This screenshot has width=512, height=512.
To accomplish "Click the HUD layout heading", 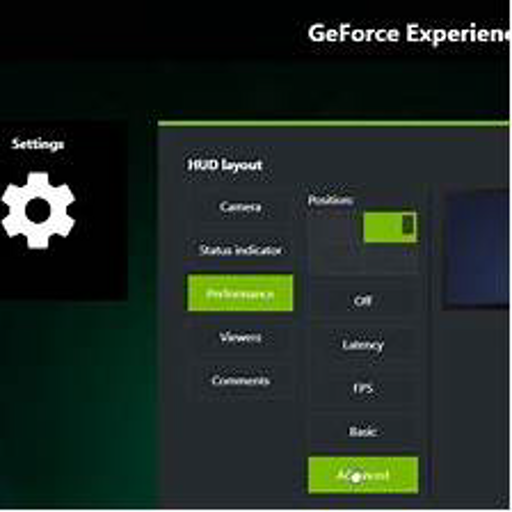I will click(x=225, y=165).
